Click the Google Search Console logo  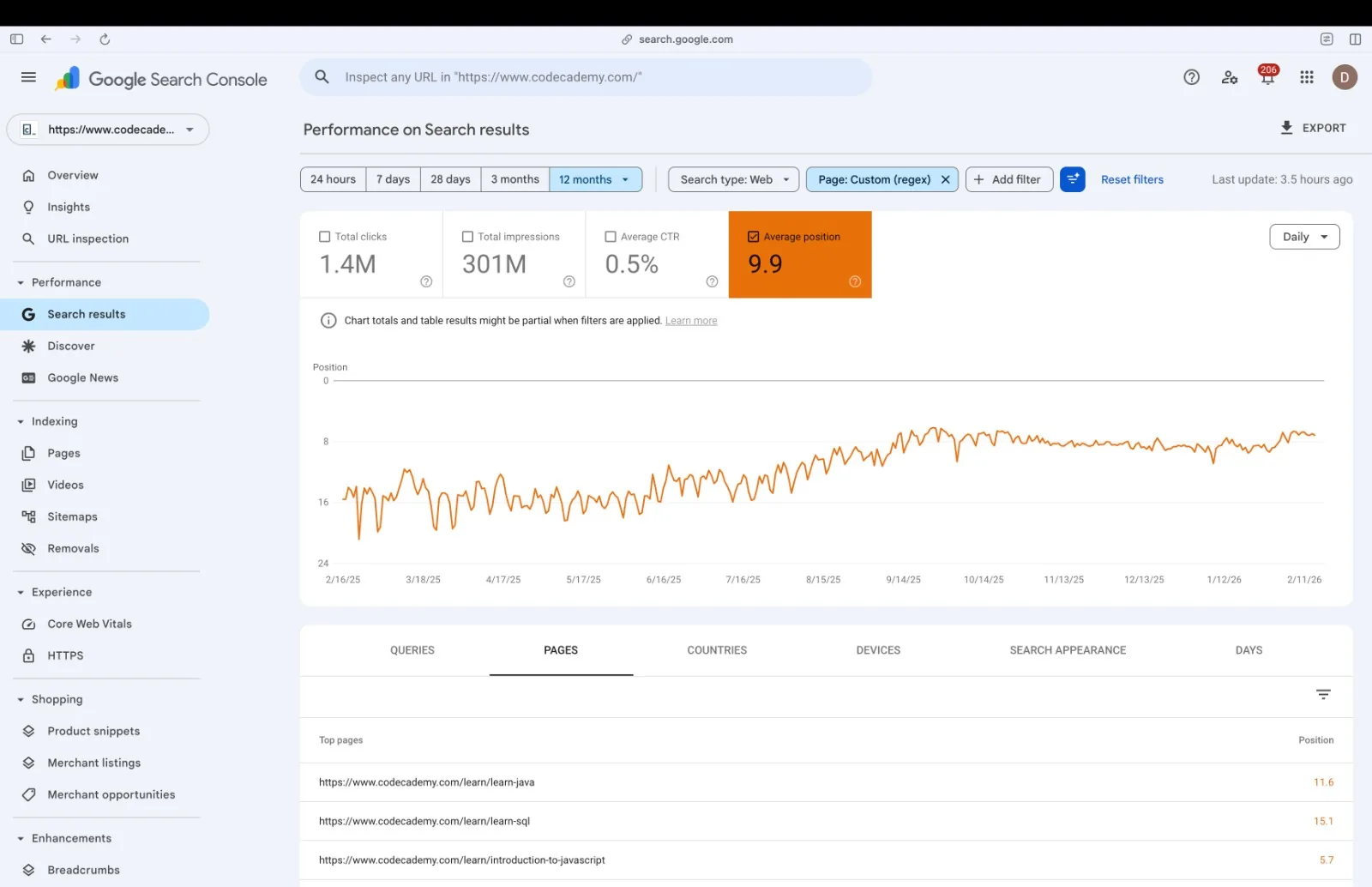pos(161,79)
